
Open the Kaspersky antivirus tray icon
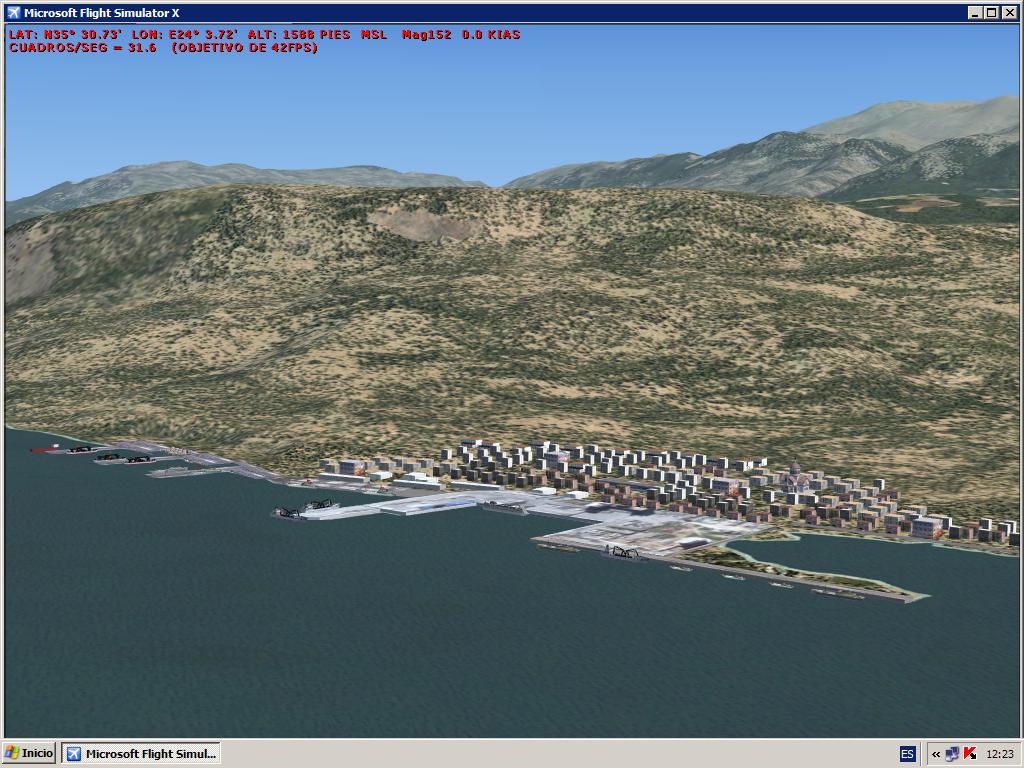(x=969, y=754)
